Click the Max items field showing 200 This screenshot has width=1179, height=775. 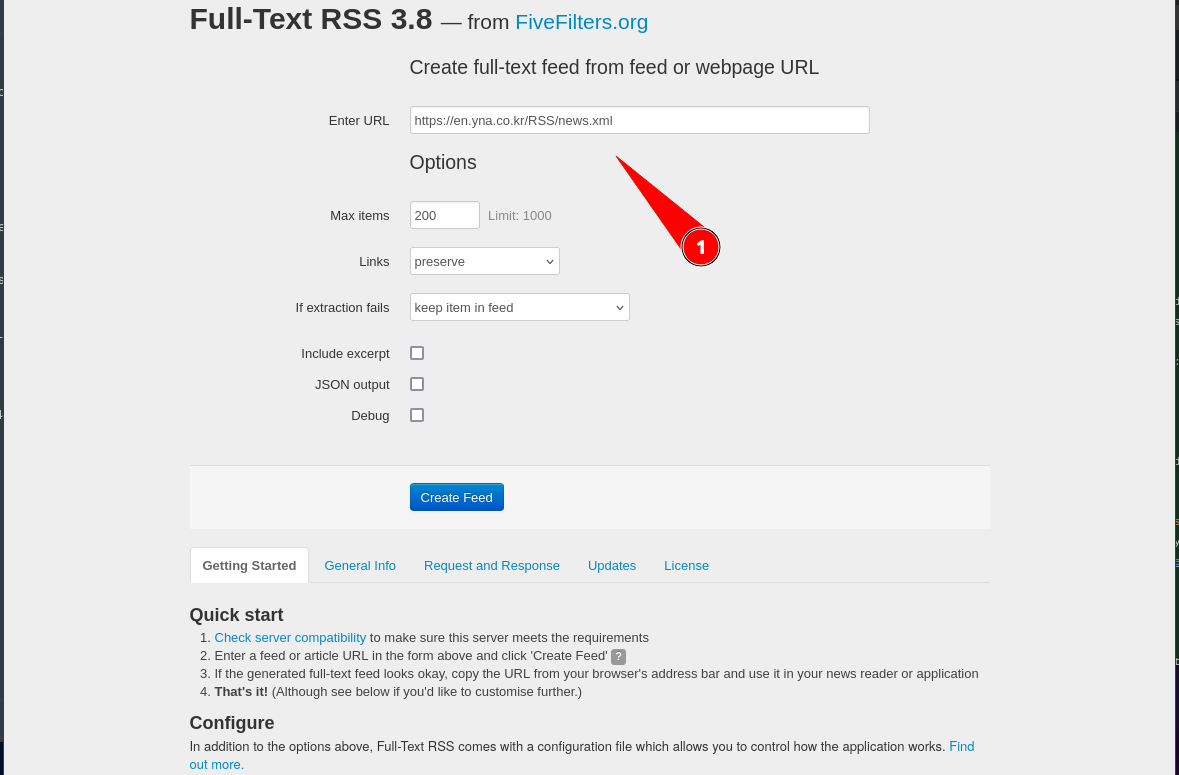click(x=444, y=215)
